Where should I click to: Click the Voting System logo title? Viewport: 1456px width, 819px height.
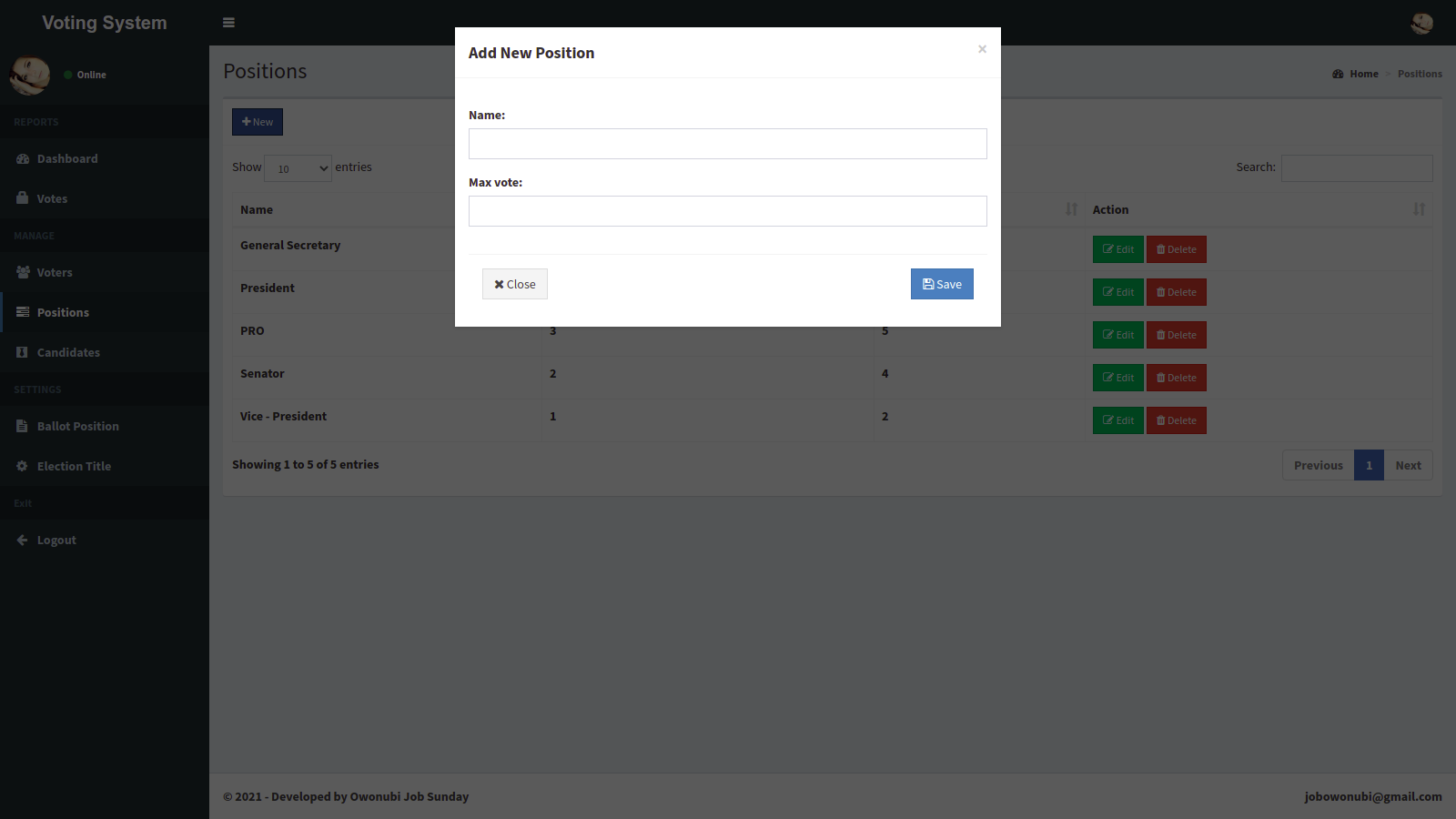(x=105, y=23)
